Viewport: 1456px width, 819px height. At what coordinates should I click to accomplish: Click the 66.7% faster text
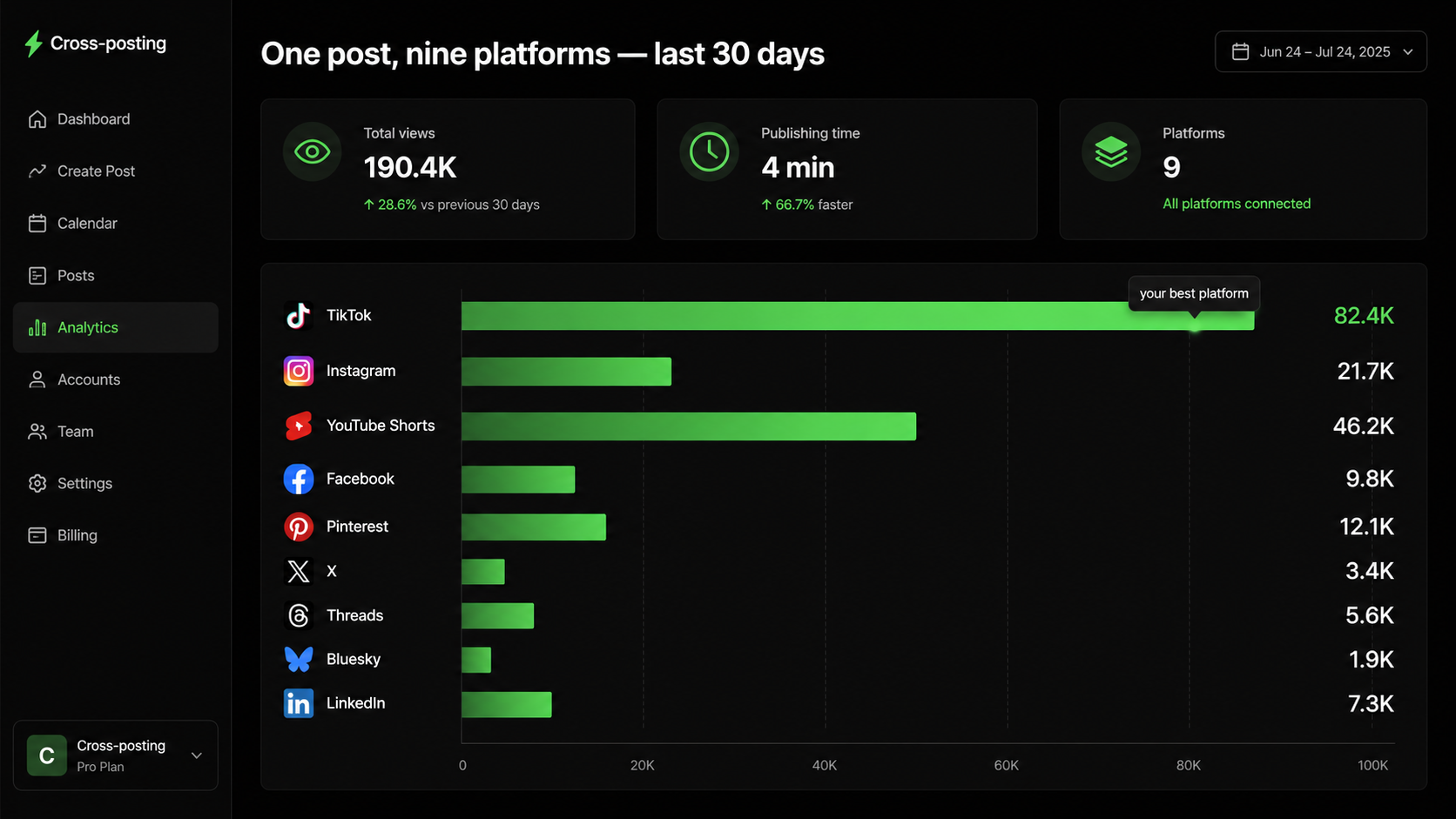tap(807, 205)
